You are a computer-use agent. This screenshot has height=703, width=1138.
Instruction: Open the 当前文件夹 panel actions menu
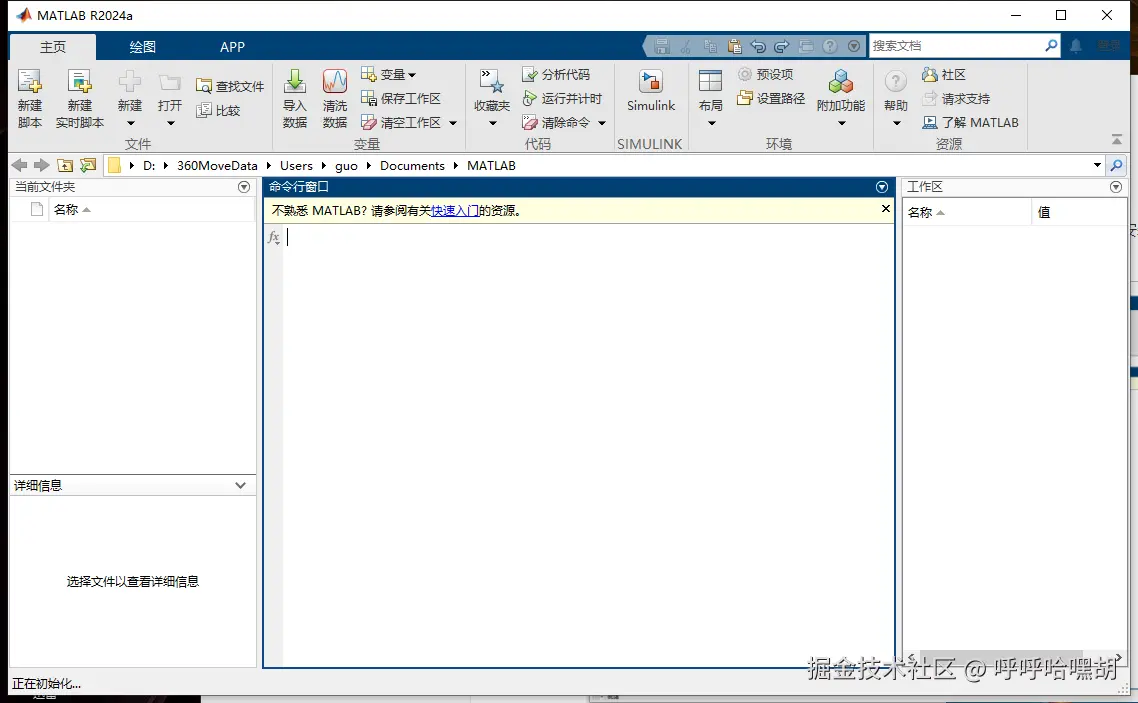[x=244, y=187]
